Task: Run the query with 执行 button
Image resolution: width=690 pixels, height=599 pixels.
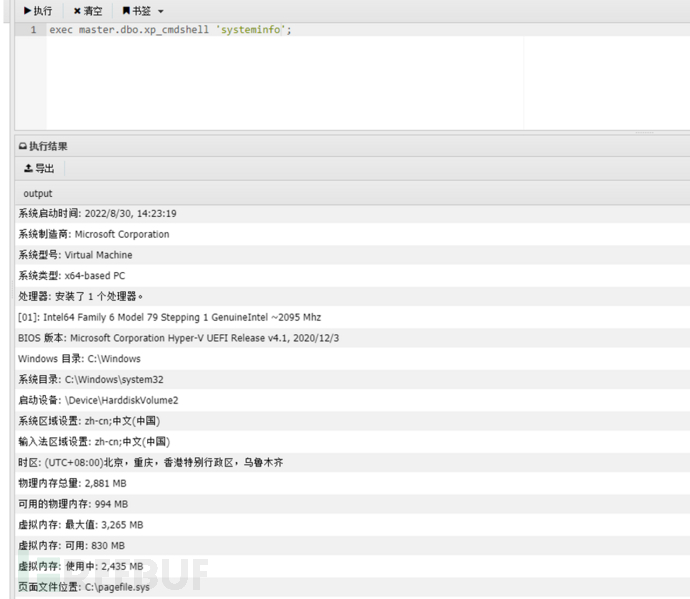Action: click(38, 11)
